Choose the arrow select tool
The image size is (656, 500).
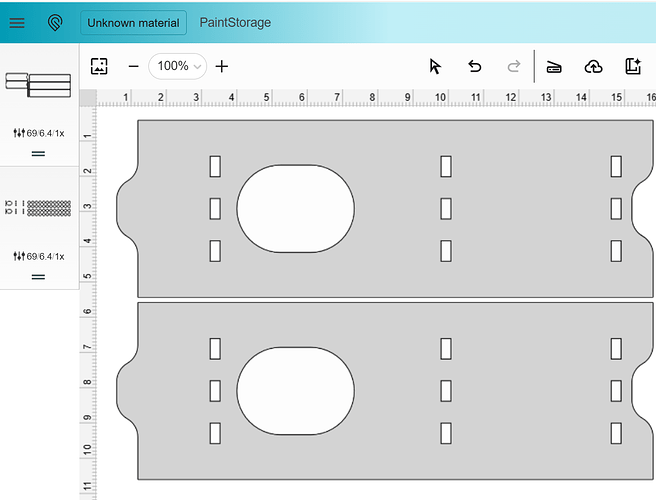(x=435, y=67)
